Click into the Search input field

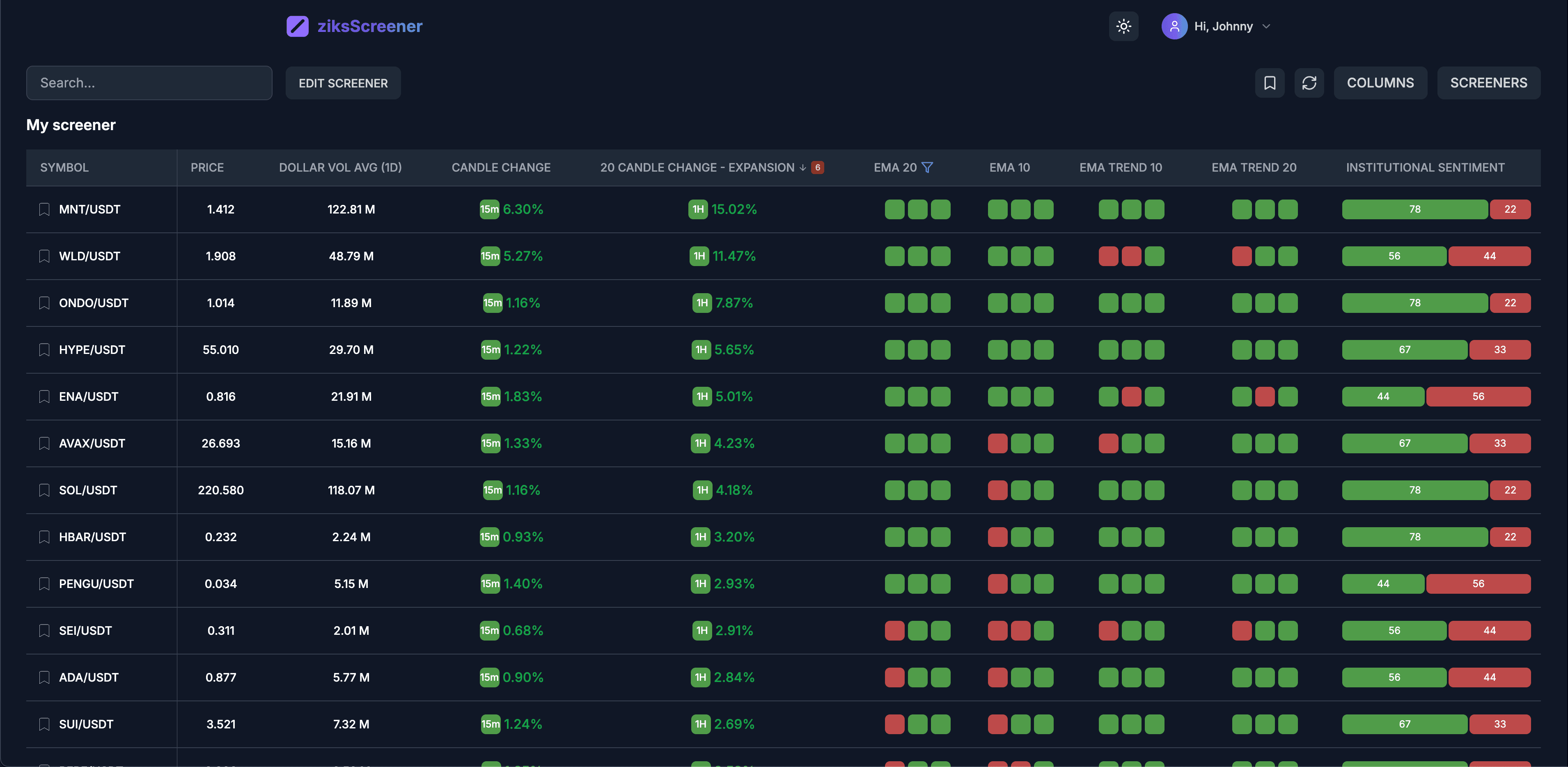(x=149, y=83)
